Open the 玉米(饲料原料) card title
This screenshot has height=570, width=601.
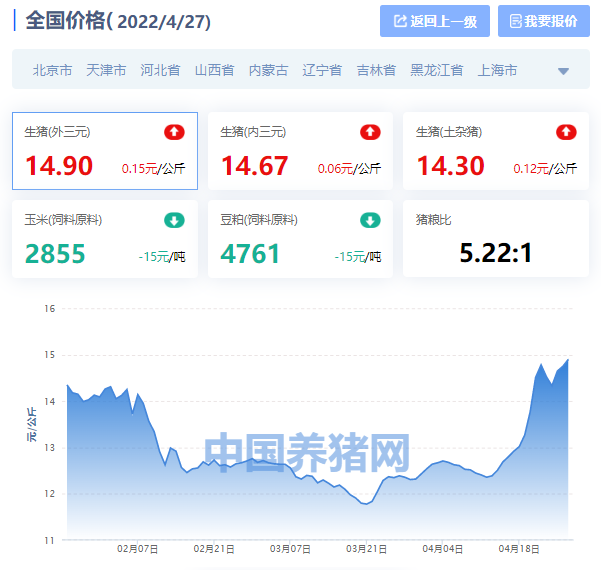(63, 220)
